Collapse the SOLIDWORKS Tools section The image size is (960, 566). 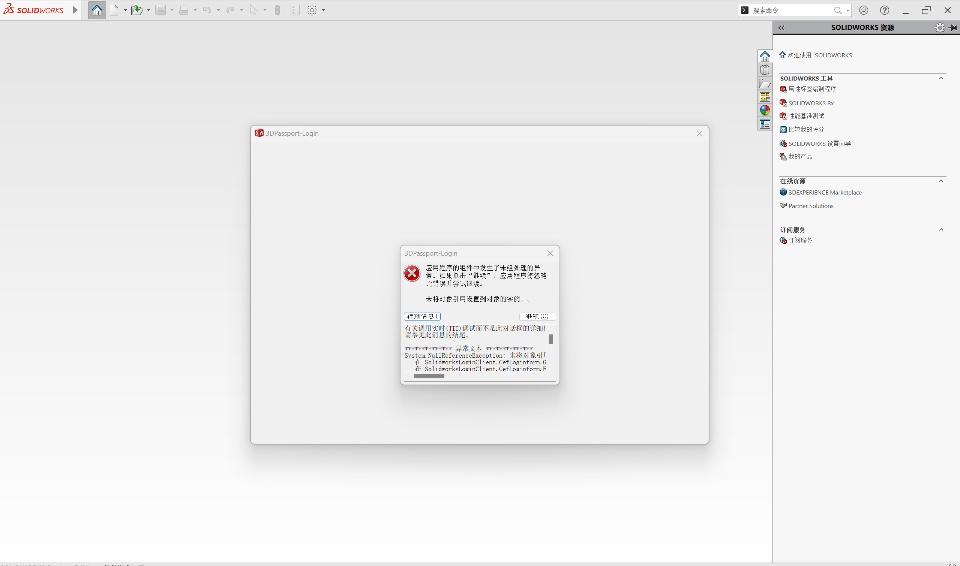coord(941,78)
